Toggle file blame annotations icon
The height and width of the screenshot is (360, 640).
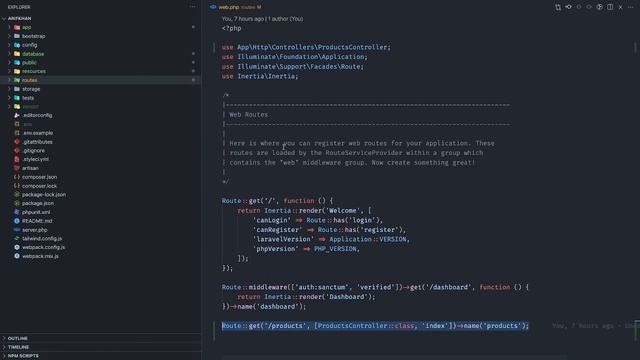(600, 7)
